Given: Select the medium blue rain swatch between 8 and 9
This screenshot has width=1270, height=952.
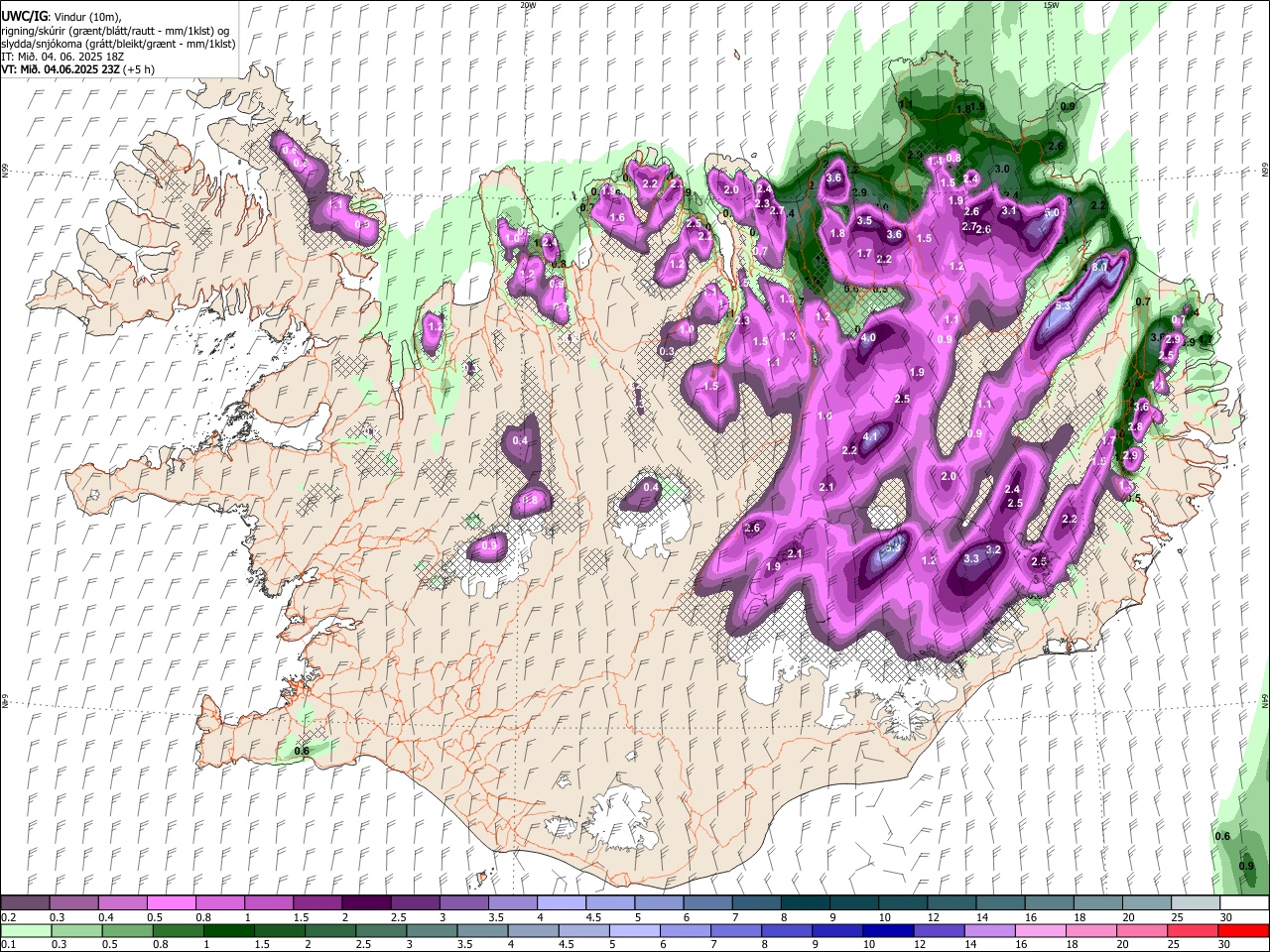Looking at the screenshot, I should pyautogui.click(x=786, y=930).
